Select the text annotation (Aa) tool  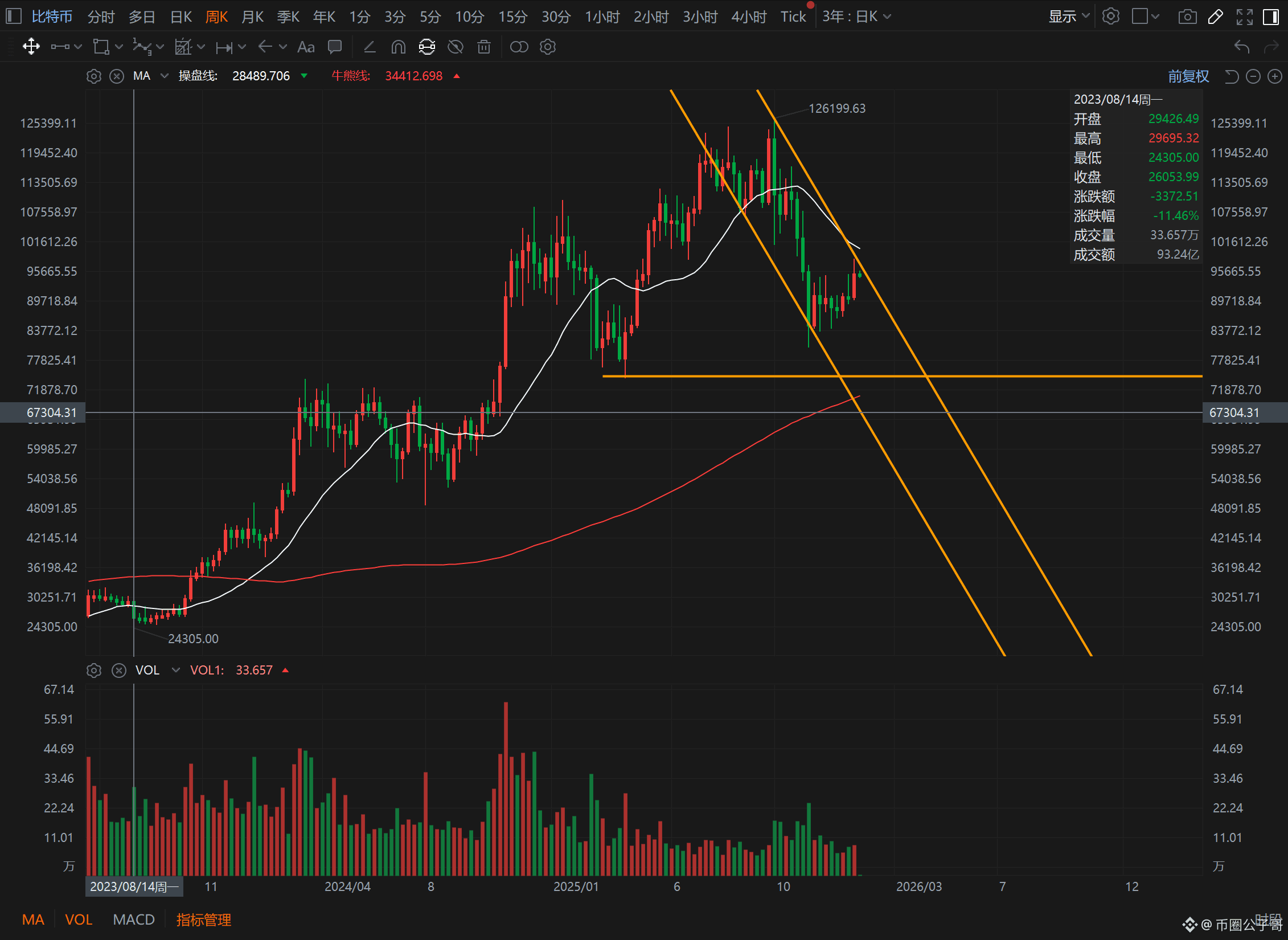[x=306, y=47]
